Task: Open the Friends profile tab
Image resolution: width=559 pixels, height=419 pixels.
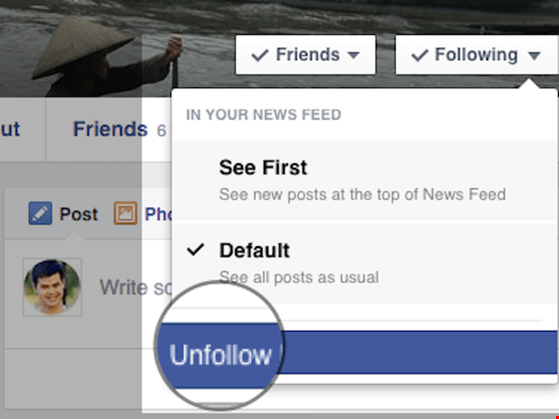Action: [x=110, y=129]
